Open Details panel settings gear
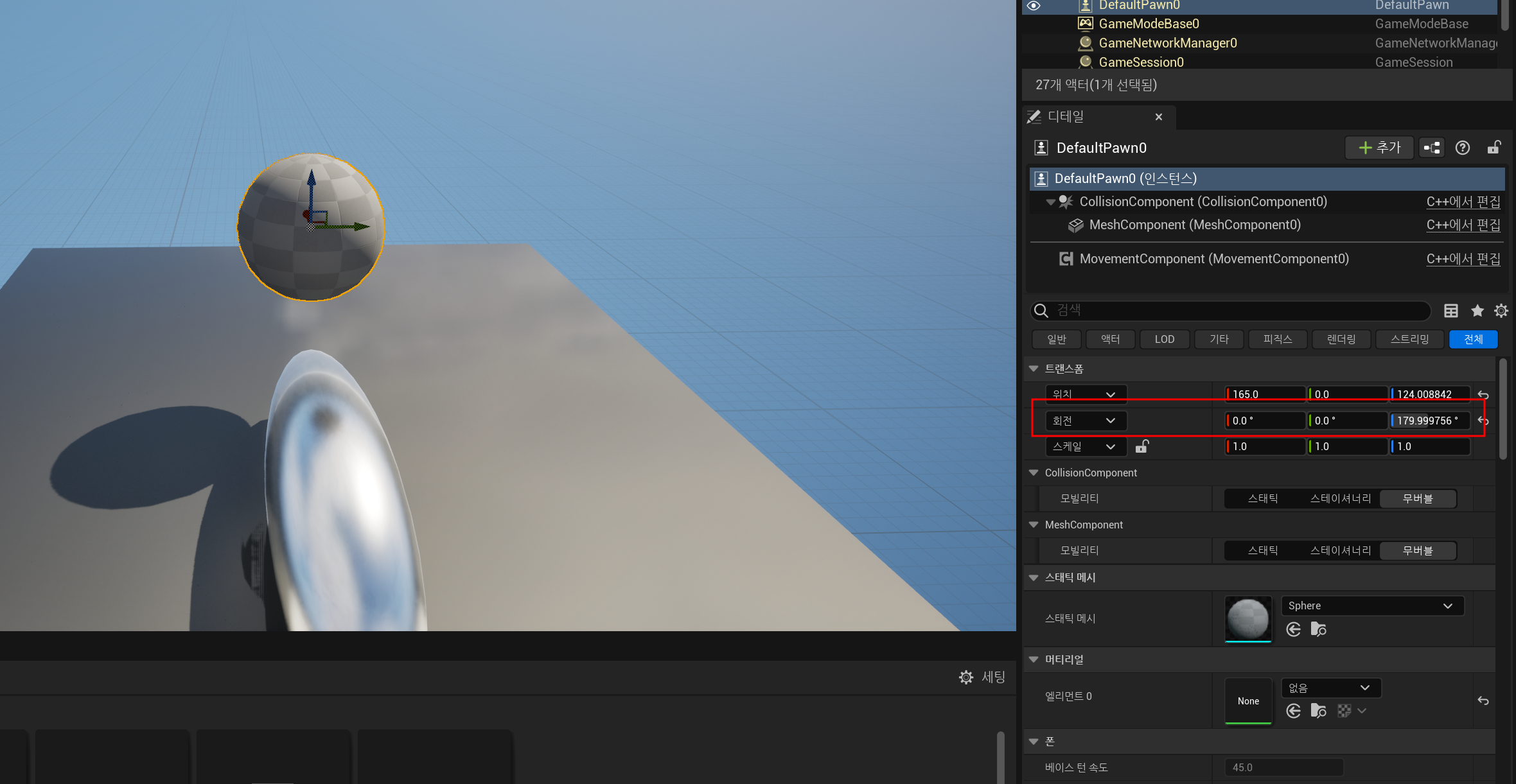The image size is (1516, 784). click(x=1501, y=311)
